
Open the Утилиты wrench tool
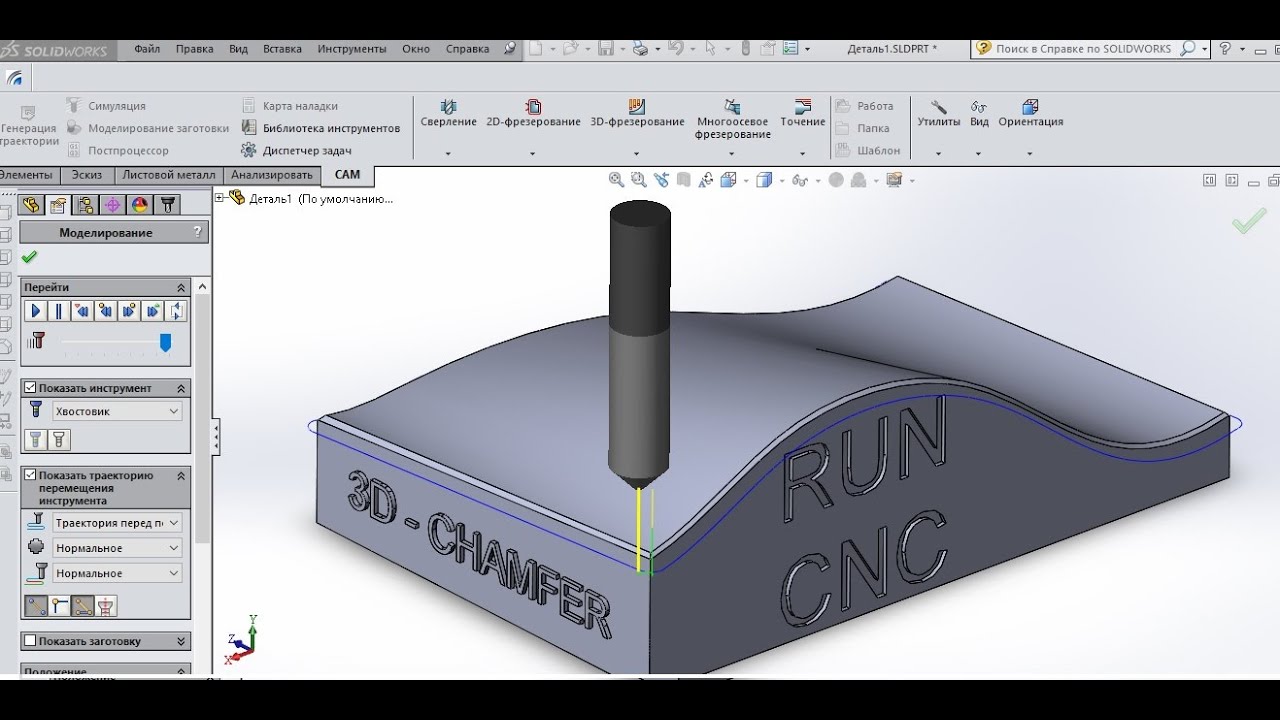pyautogui.click(x=938, y=113)
